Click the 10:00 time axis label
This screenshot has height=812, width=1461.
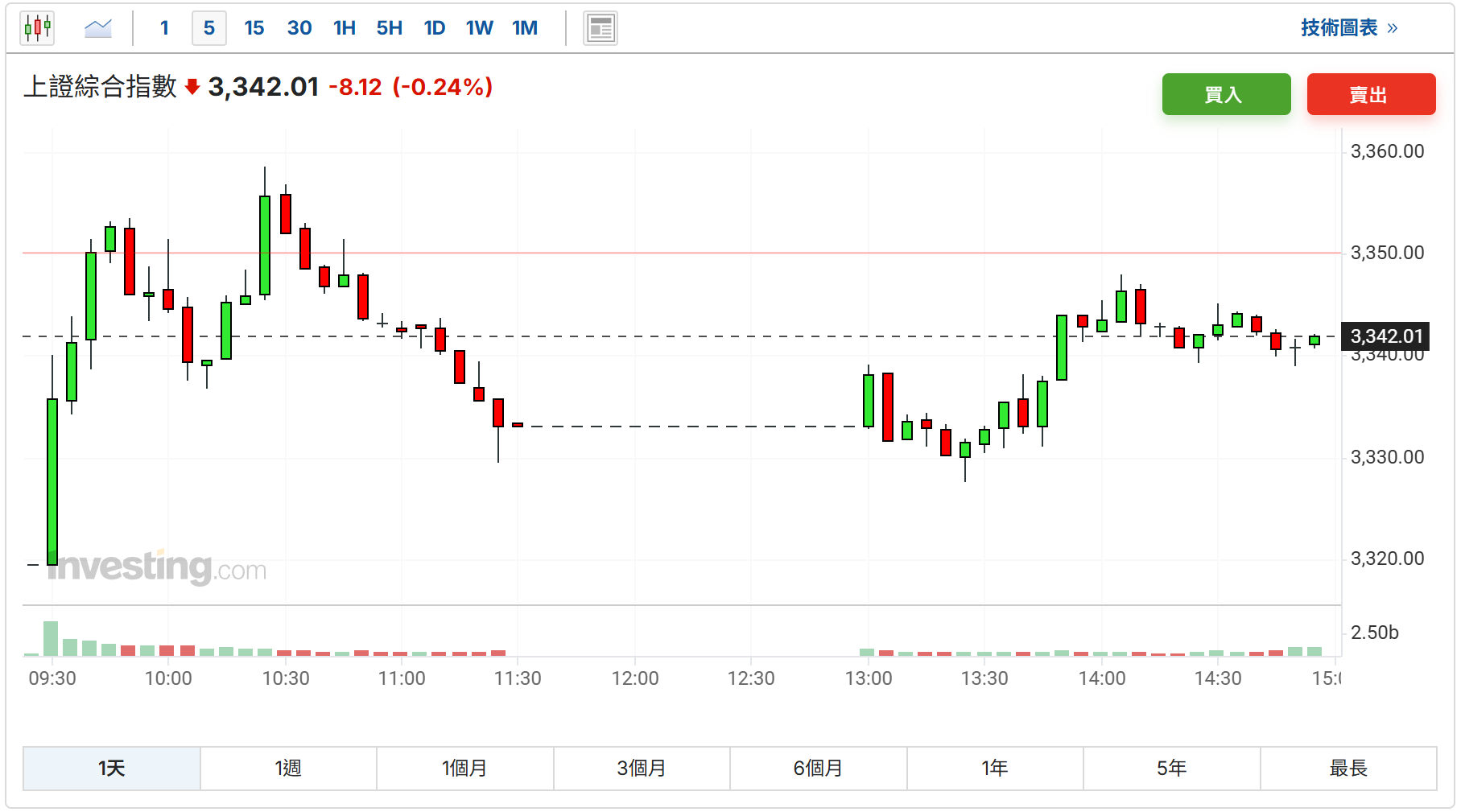(168, 678)
